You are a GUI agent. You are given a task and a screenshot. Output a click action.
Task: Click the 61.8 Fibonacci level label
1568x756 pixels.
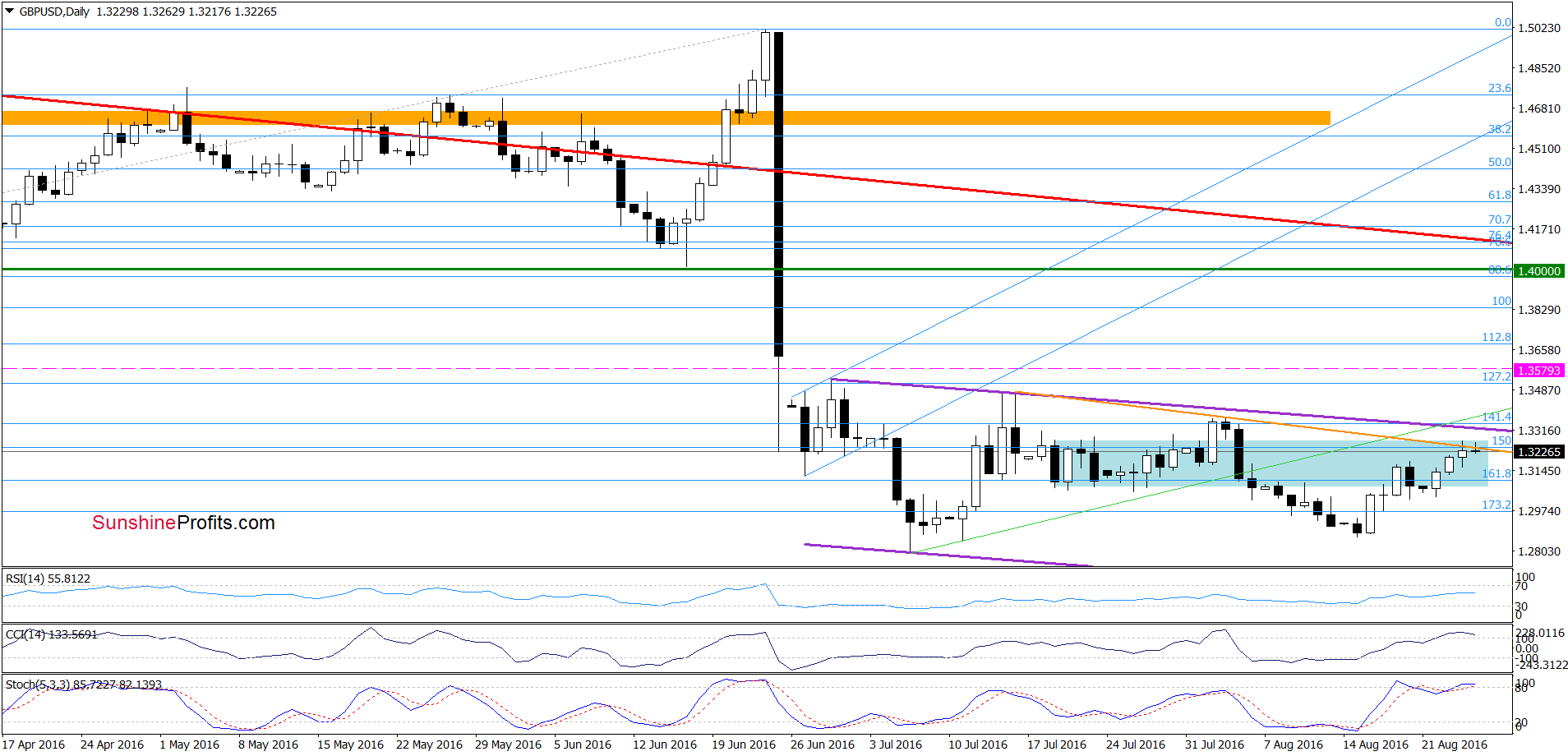1500,195
